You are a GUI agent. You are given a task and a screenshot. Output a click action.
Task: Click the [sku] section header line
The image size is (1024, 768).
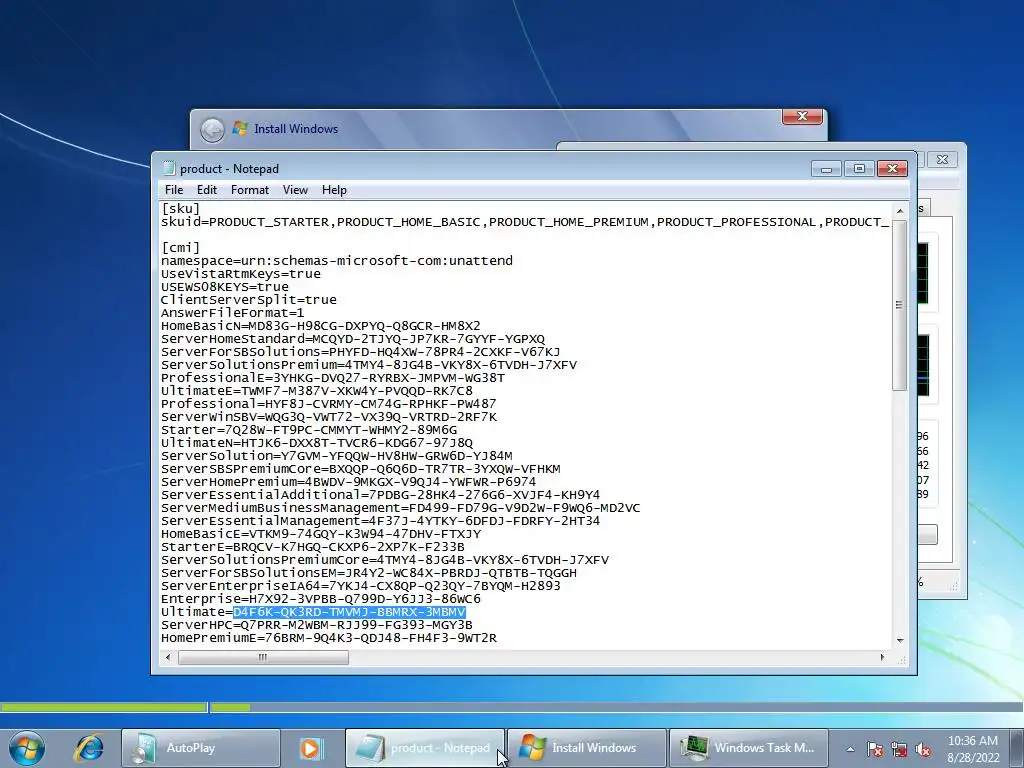[x=181, y=209]
